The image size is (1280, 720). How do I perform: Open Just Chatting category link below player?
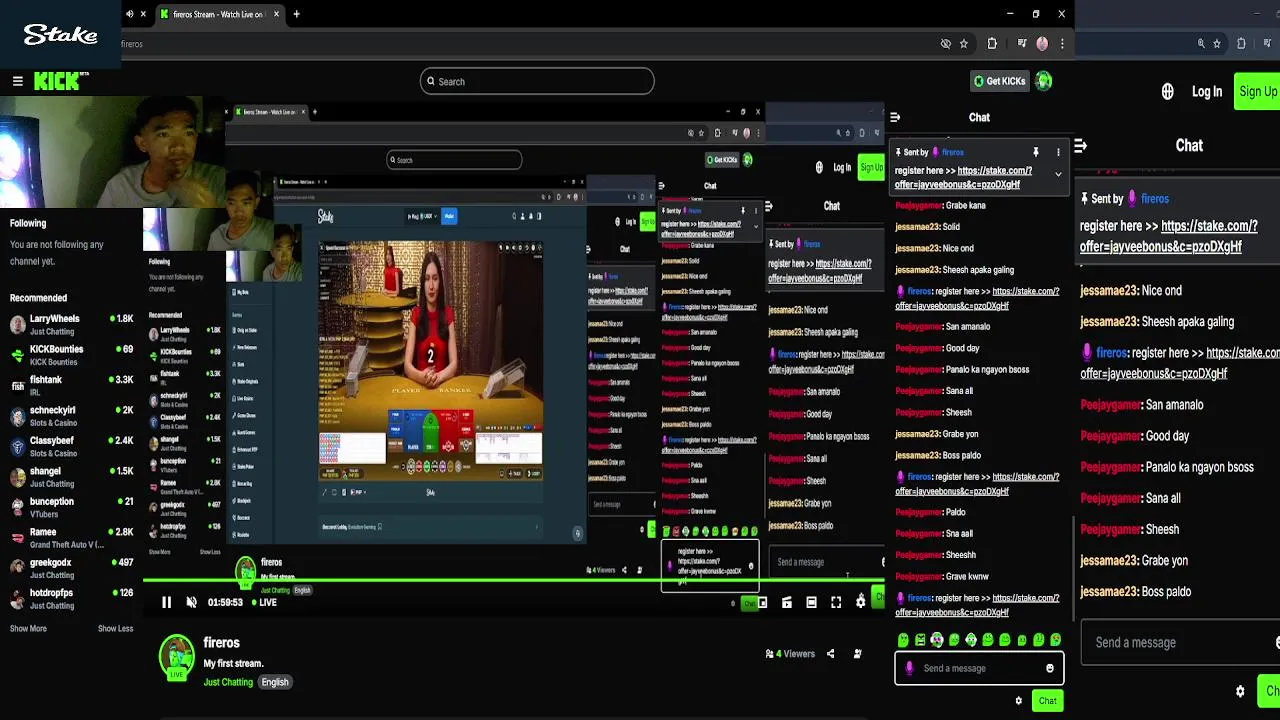tap(228, 682)
